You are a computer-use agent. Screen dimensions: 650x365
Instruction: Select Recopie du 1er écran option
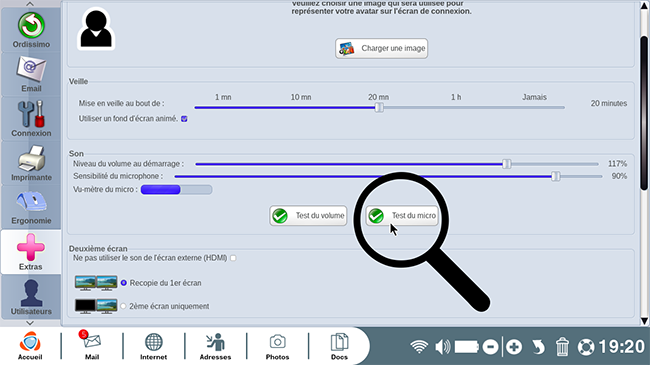tap(124, 283)
